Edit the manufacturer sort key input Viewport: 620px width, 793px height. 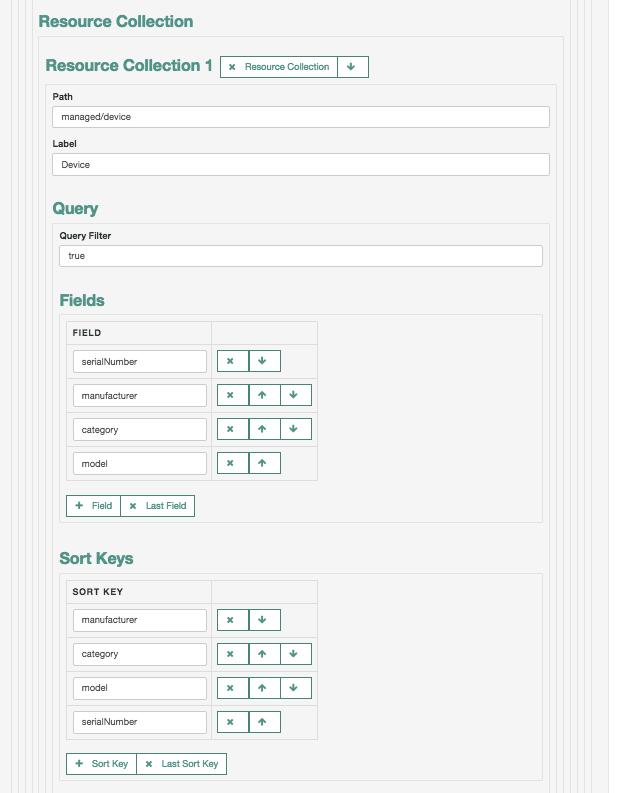(140, 620)
